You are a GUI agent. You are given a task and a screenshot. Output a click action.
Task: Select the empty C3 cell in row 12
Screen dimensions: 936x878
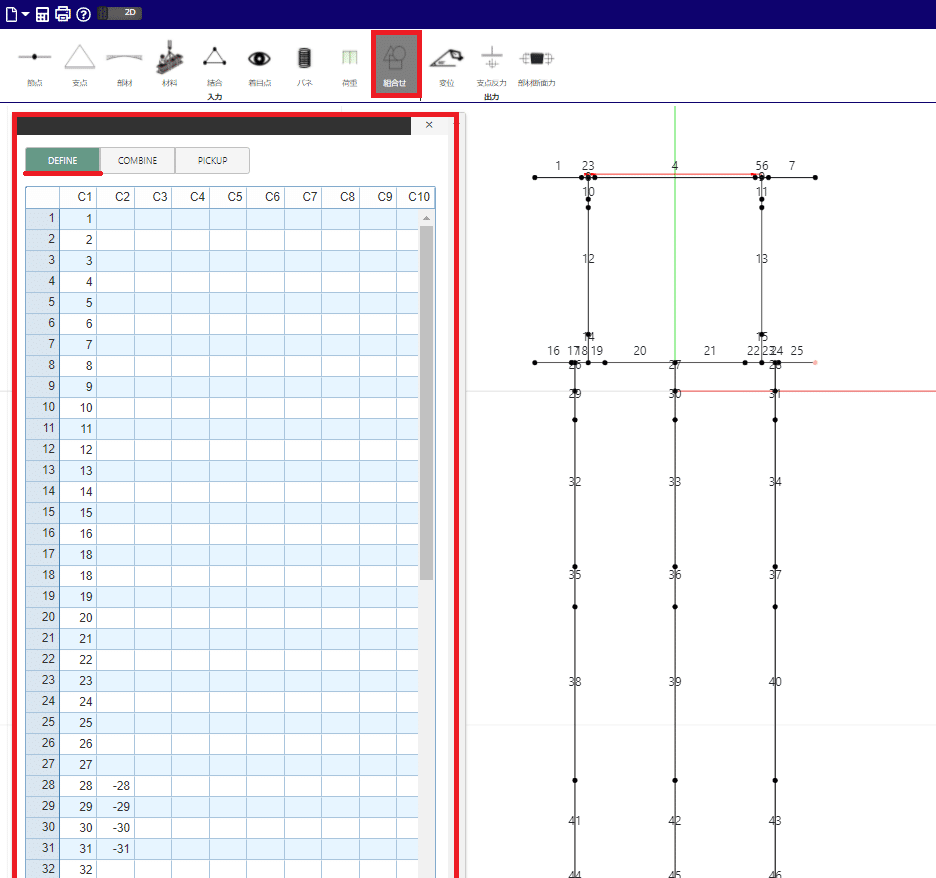pyautogui.click(x=153, y=449)
